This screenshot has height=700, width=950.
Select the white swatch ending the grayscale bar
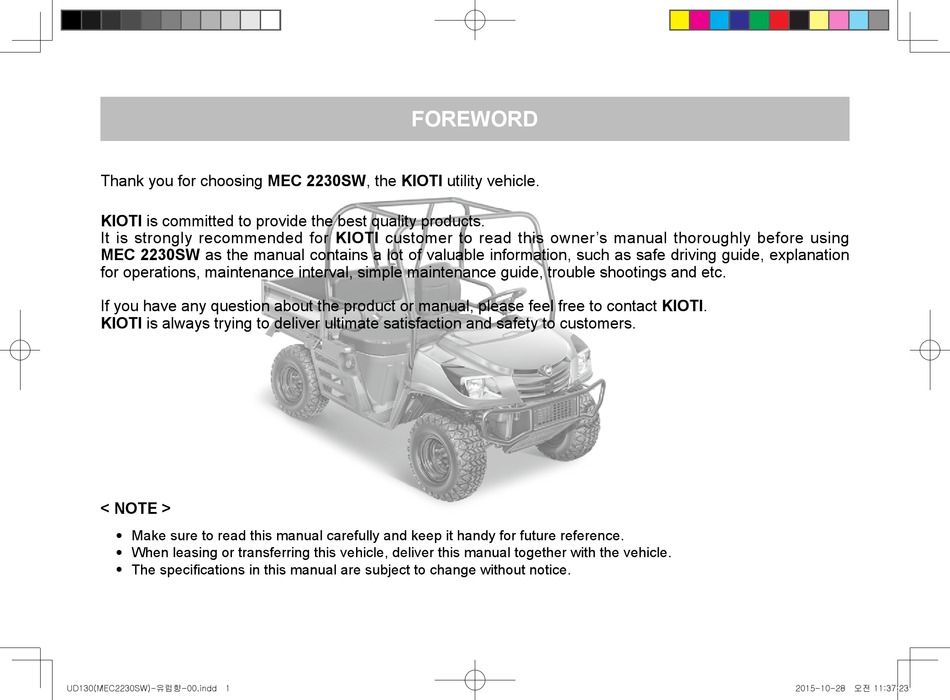[x=270, y=20]
